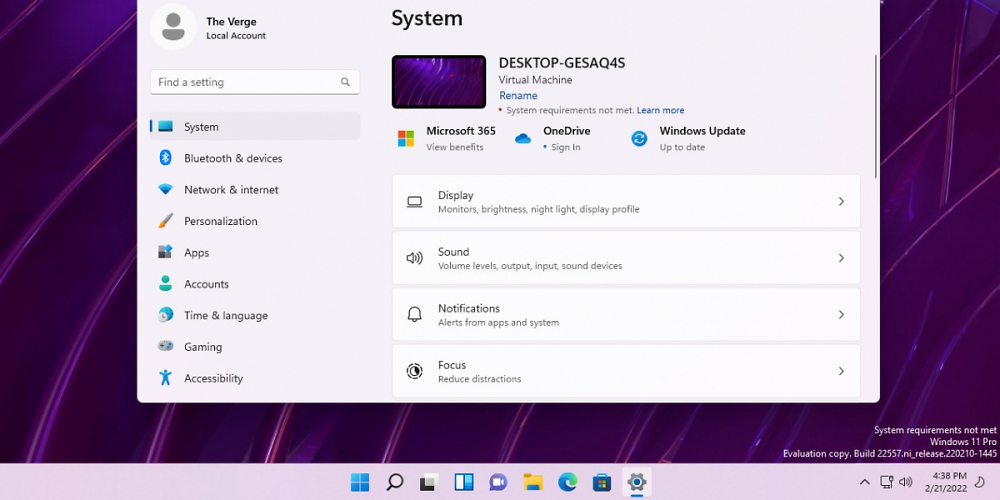Open the Widgets panel icon
Image resolution: width=1000 pixels, height=500 pixels.
[464, 482]
